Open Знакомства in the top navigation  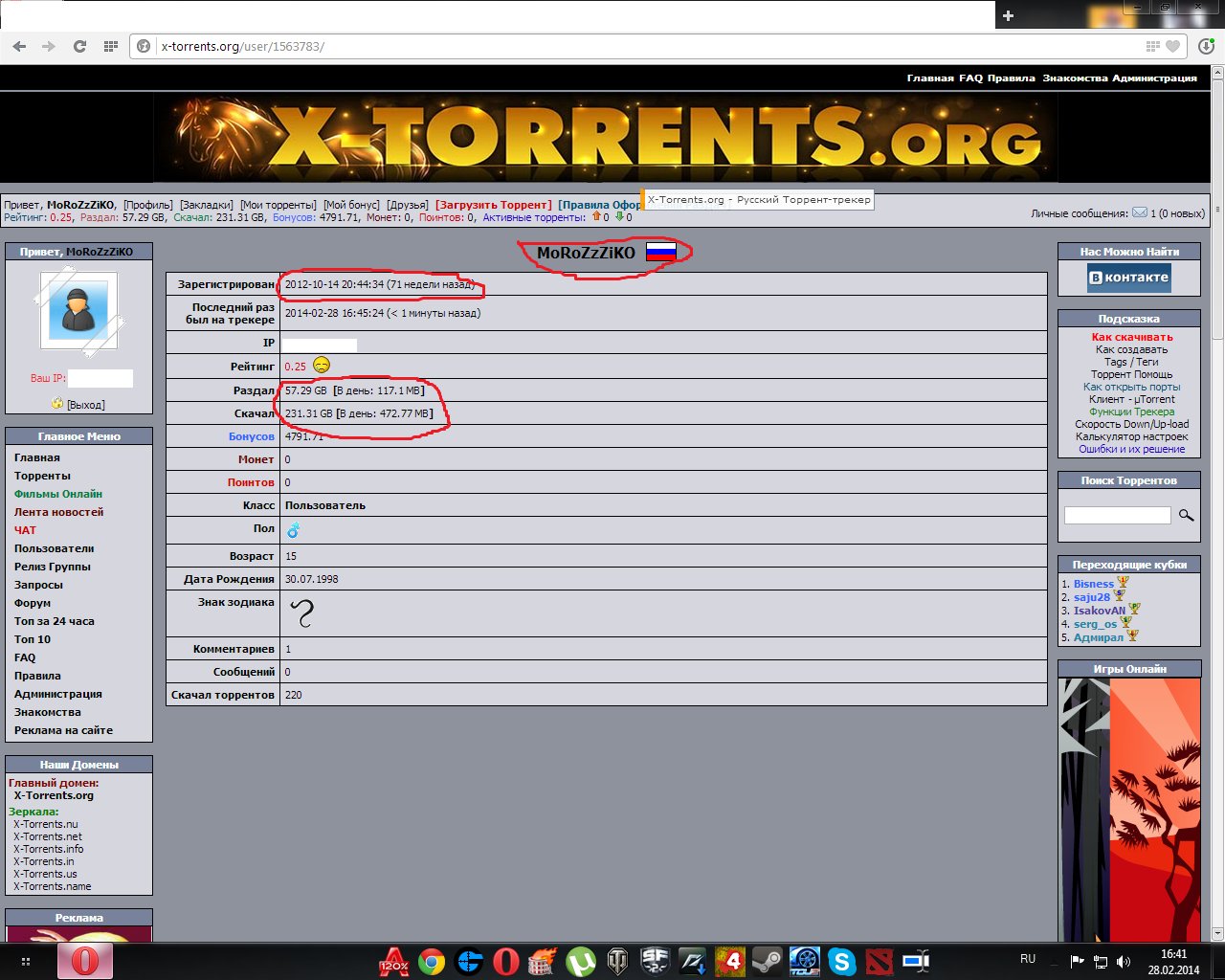click(x=1075, y=78)
